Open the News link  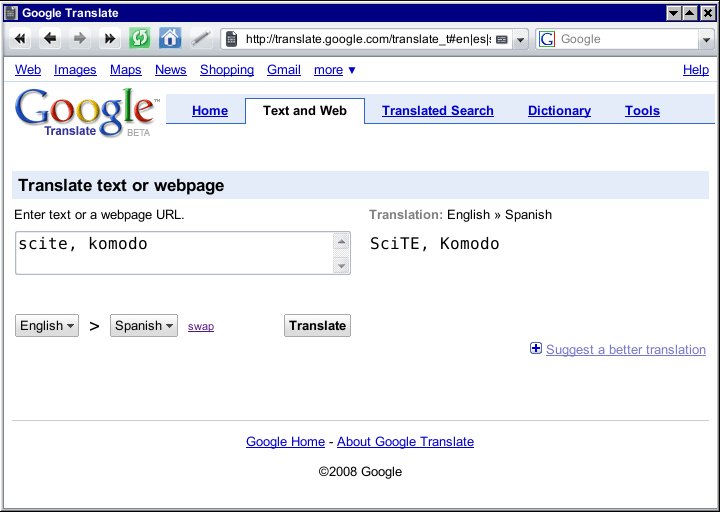171,70
